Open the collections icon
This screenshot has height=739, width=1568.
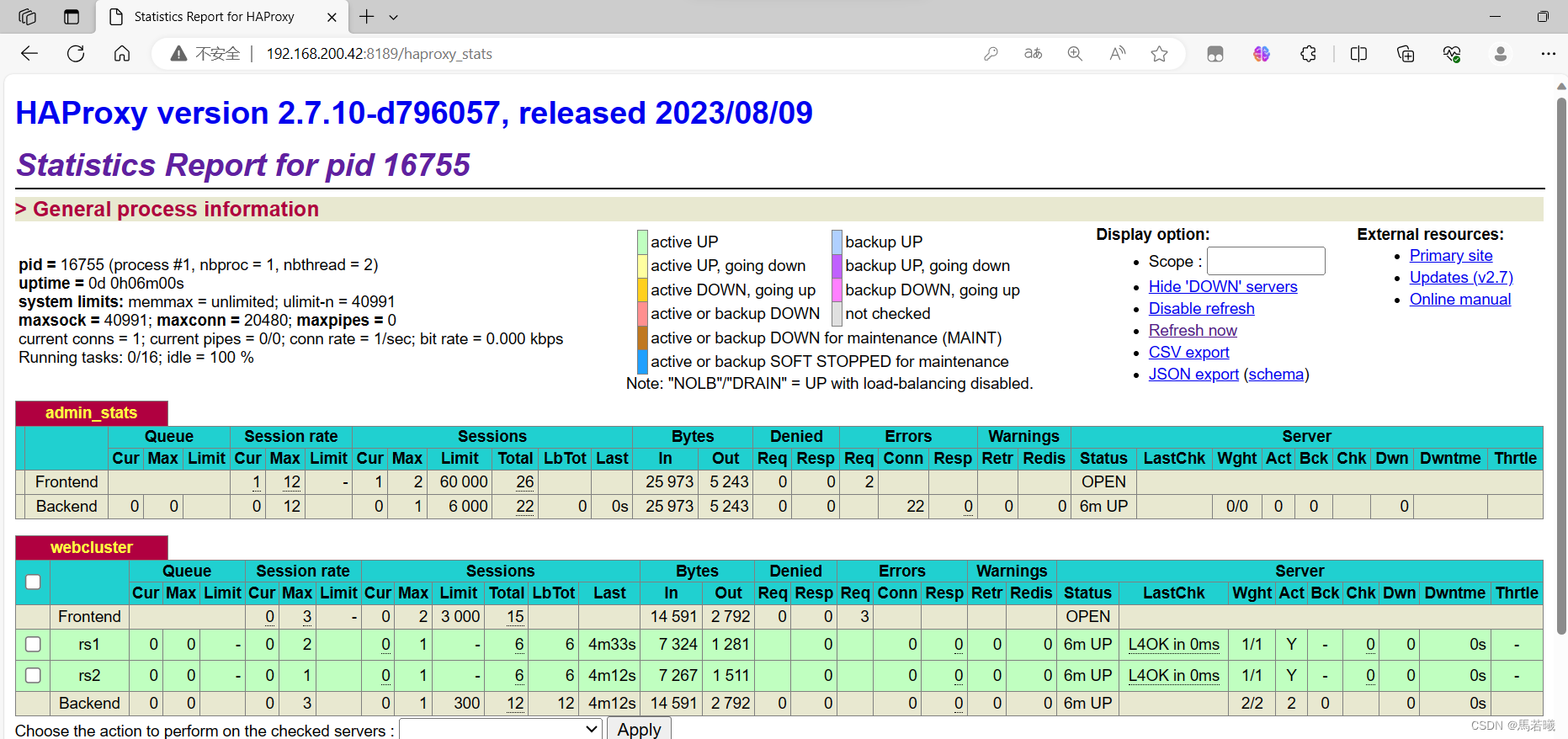point(1405,54)
